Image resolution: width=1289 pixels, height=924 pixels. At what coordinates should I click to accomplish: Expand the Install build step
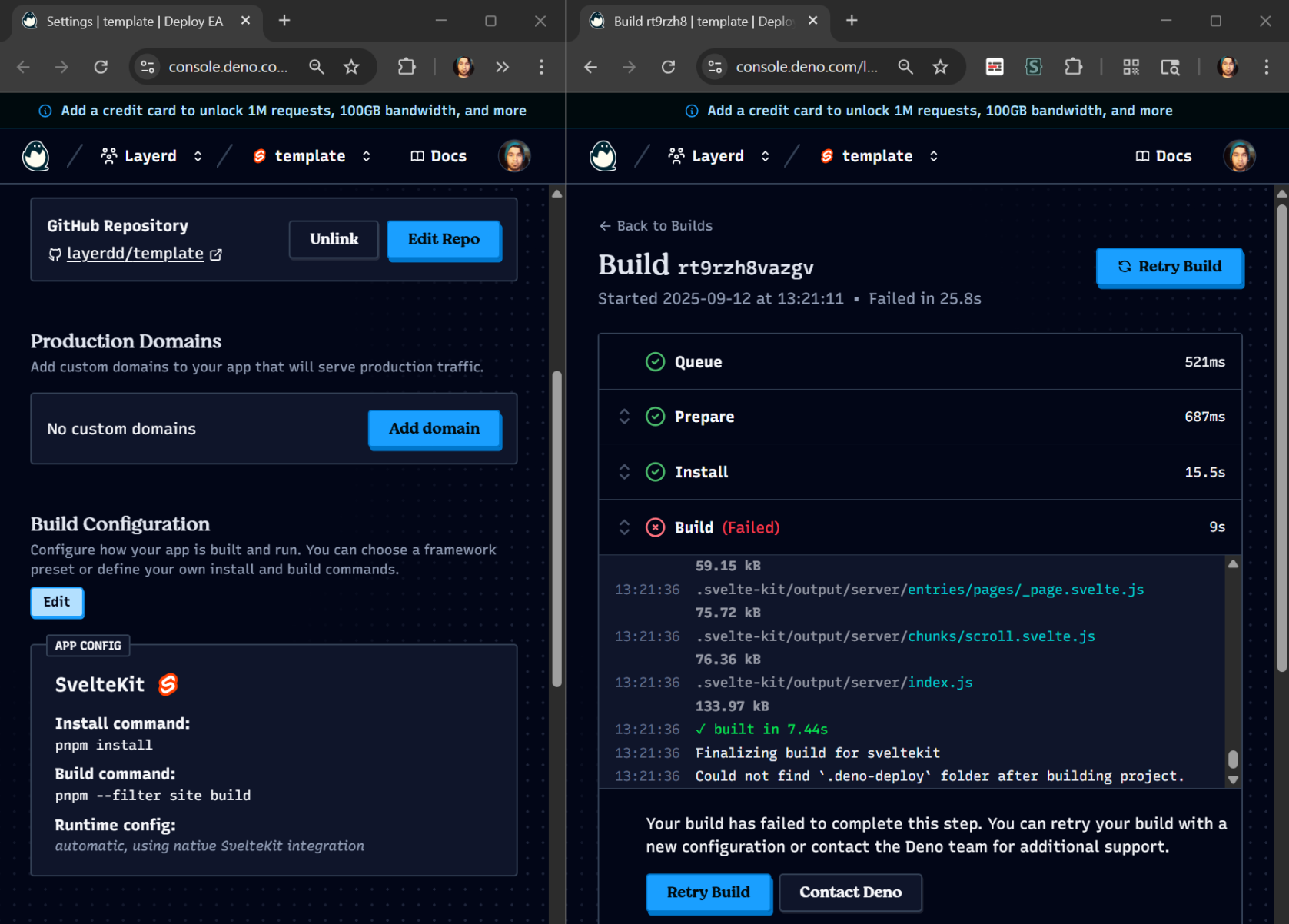coord(624,472)
